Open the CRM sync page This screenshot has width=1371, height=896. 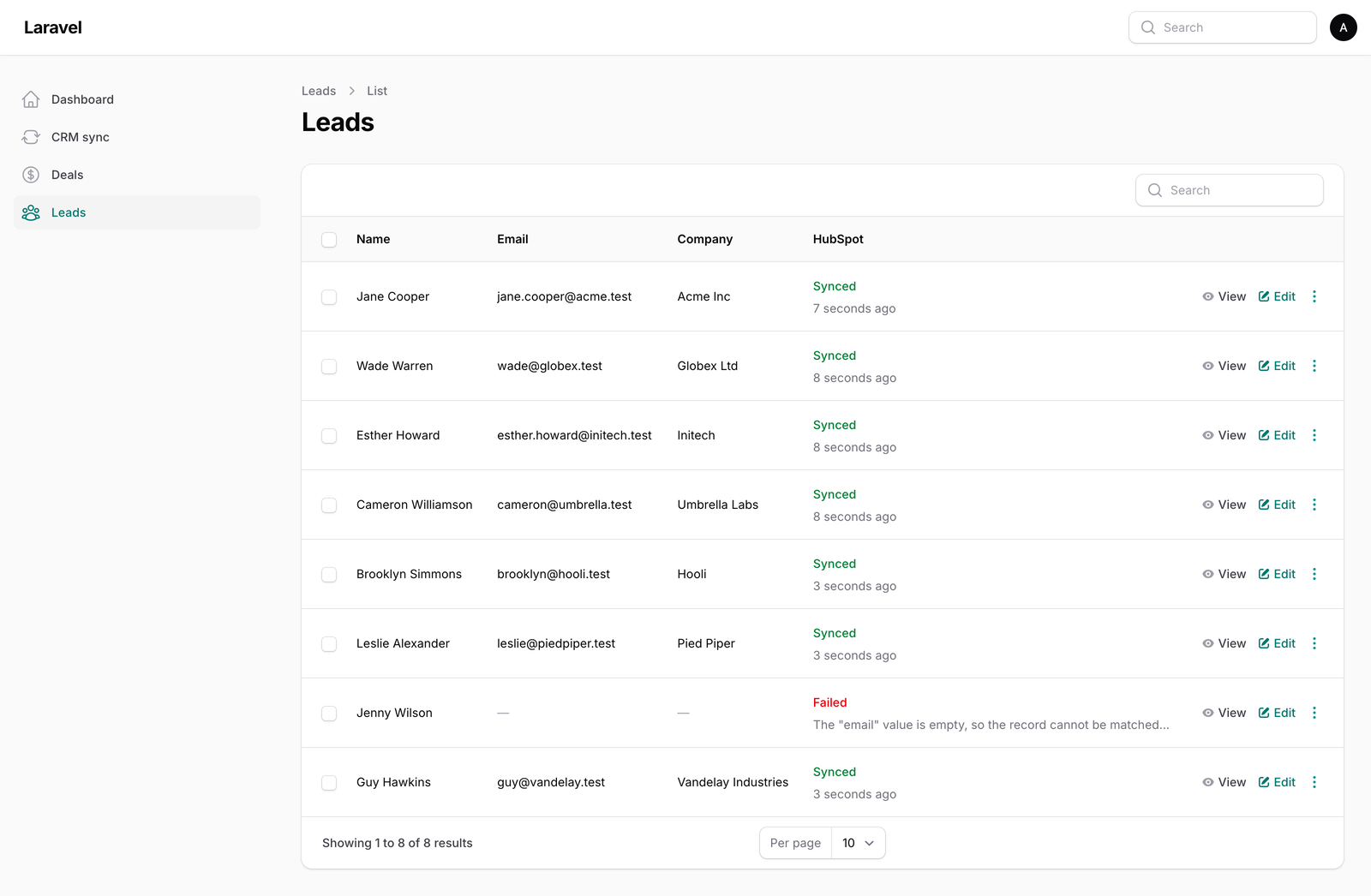coord(137,137)
